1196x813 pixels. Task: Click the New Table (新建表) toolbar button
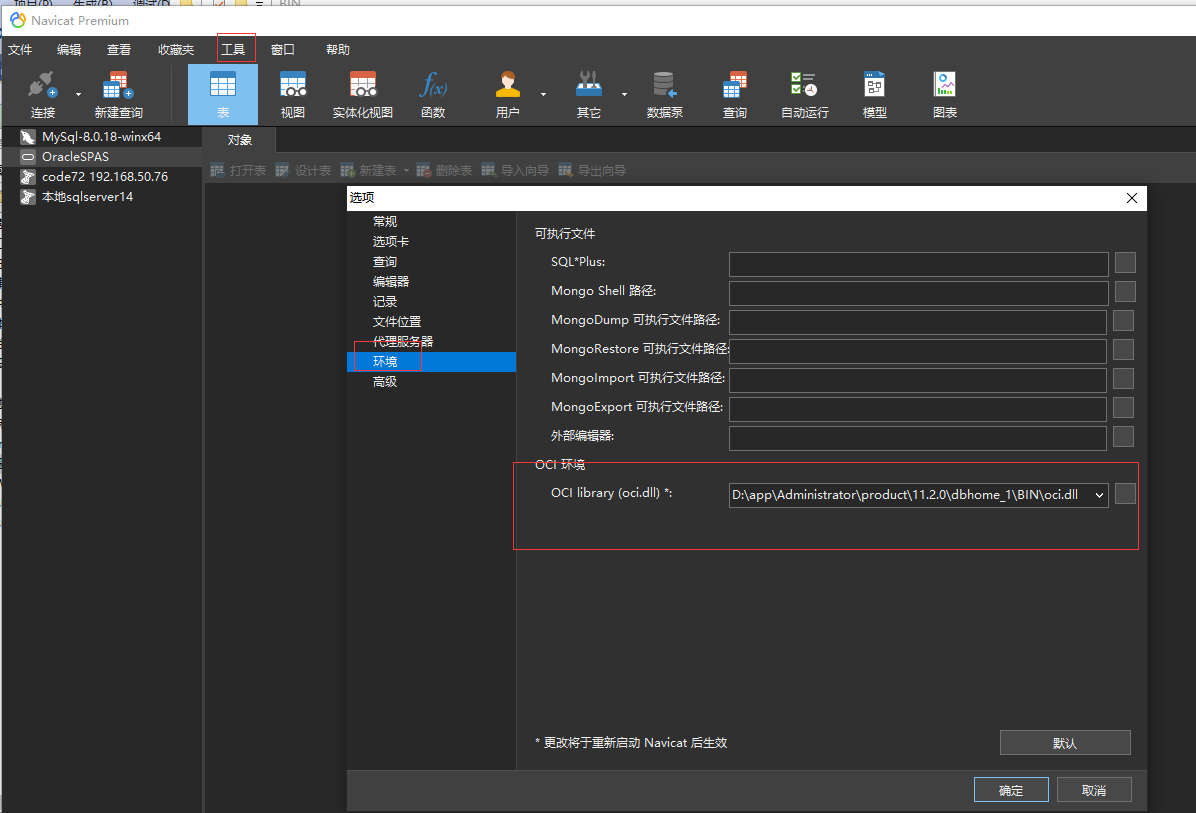pyautogui.click(x=368, y=170)
